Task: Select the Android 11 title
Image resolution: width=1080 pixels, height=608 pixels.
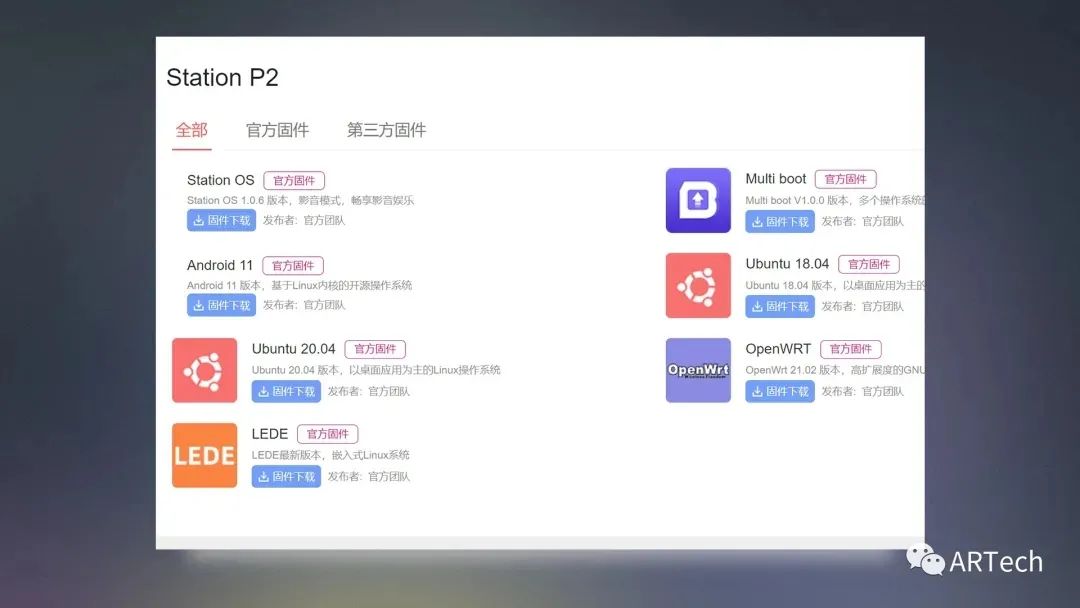Action: (x=220, y=265)
